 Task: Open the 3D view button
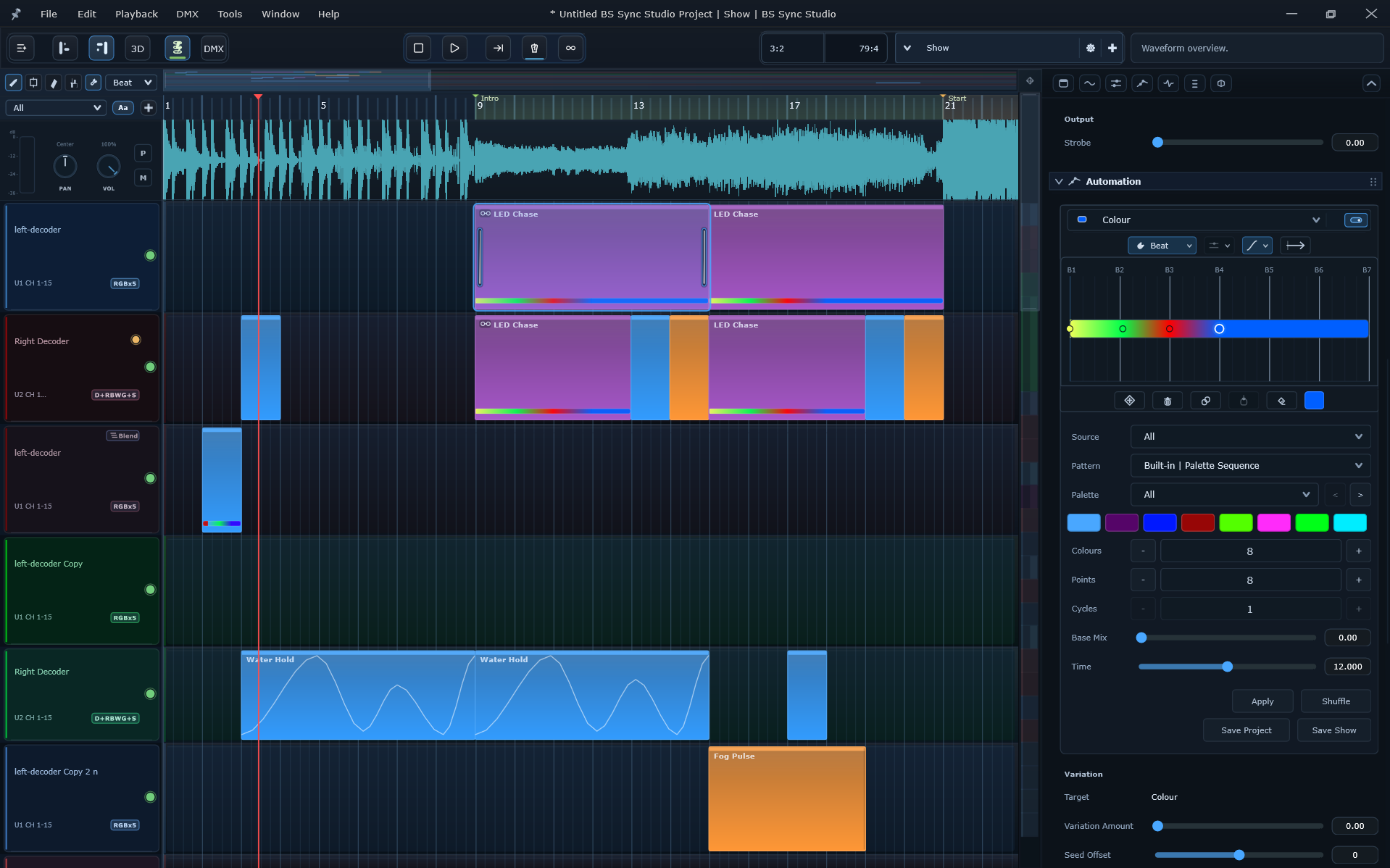(138, 49)
